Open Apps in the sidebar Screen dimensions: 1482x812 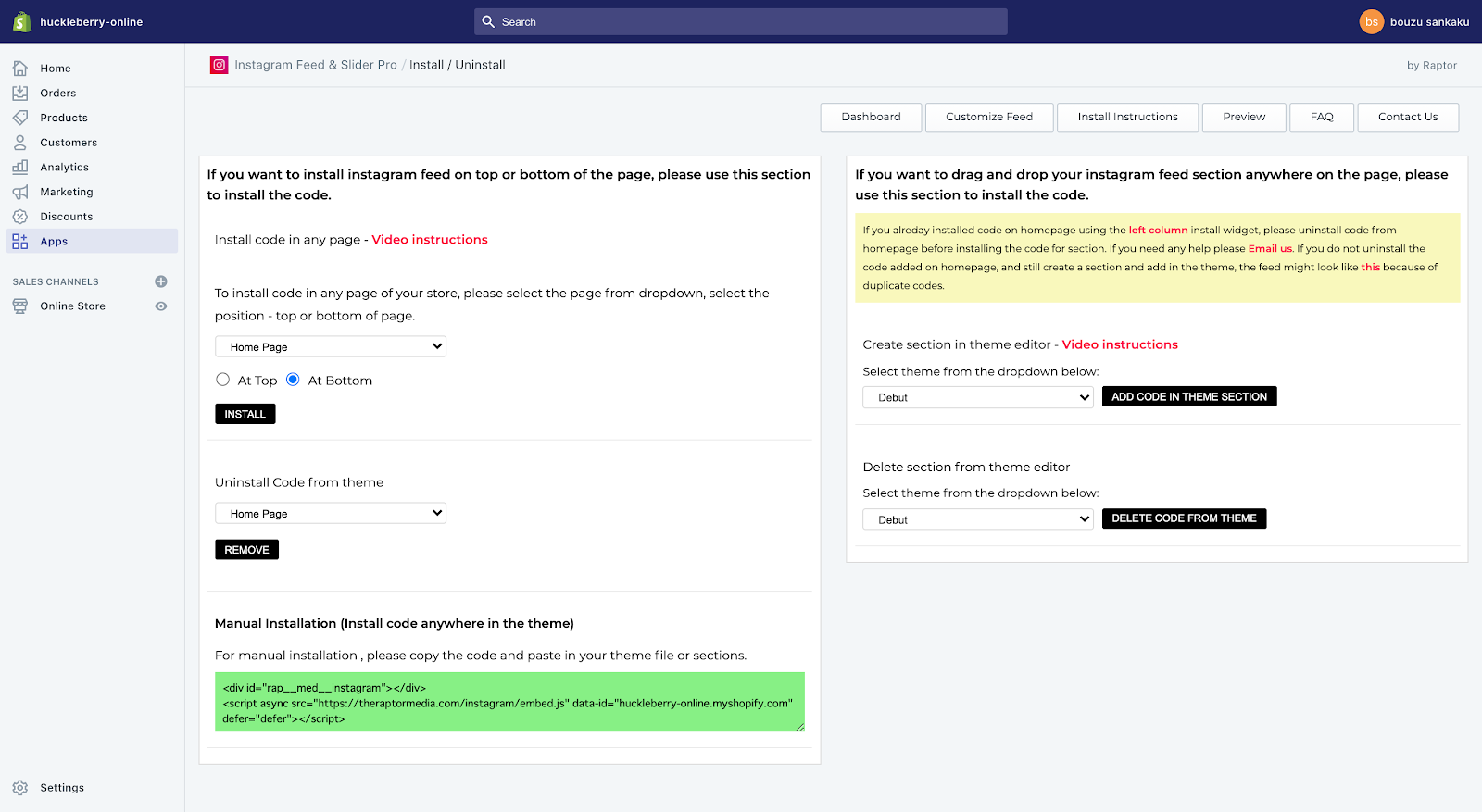(93, 241)
